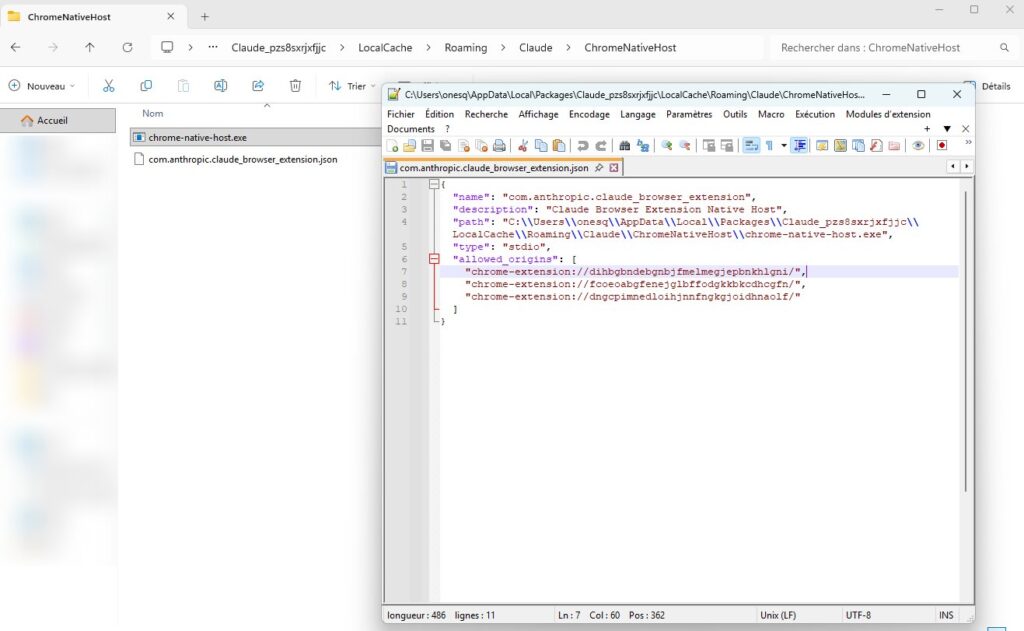1024x631 pixels.
Task: Open Trier sort dropdown in Explorer
Action: tap(353, 86)
